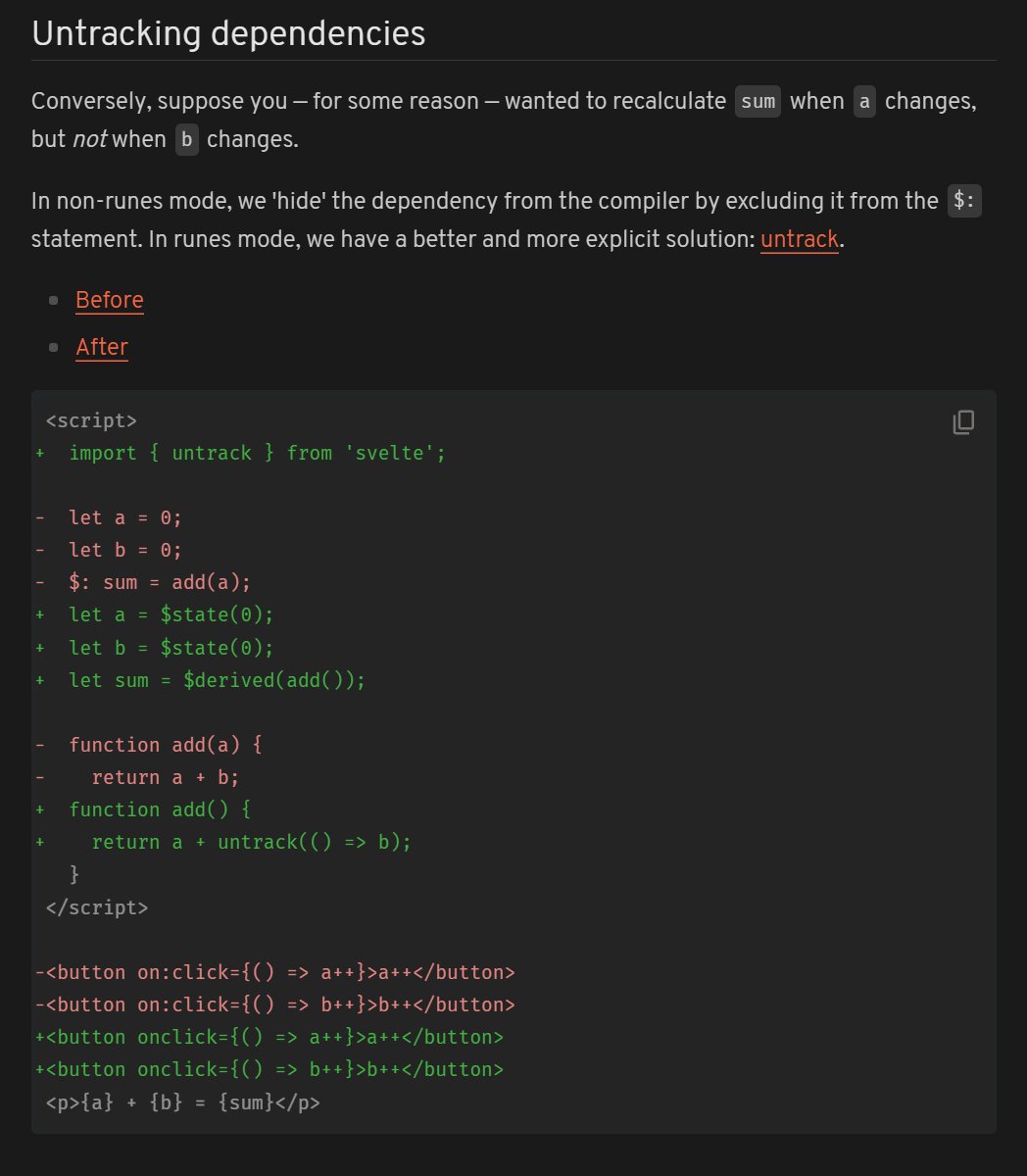Click the line '<p>{a} + {b} = {sum}</p>'
Viewport: 1027px width, 1176px height.
click(x=183, y=1102)
